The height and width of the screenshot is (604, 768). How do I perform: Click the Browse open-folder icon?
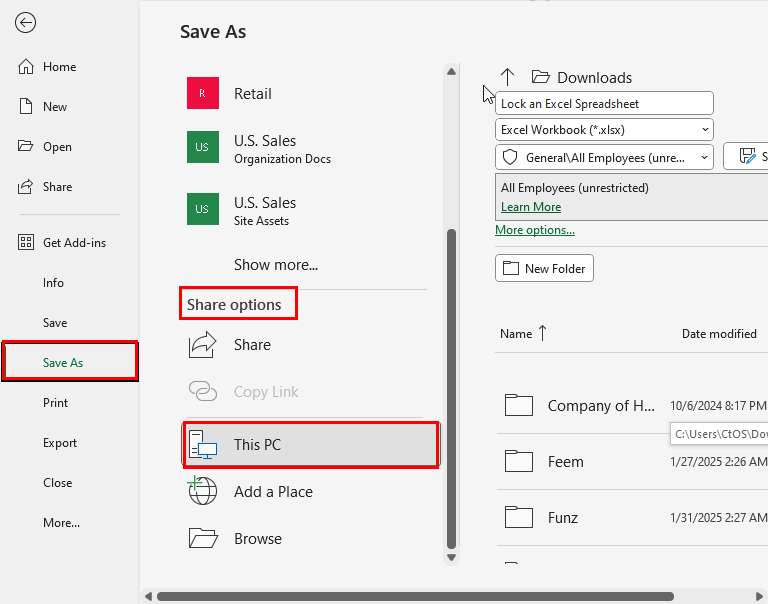click(x=203, y=538)
